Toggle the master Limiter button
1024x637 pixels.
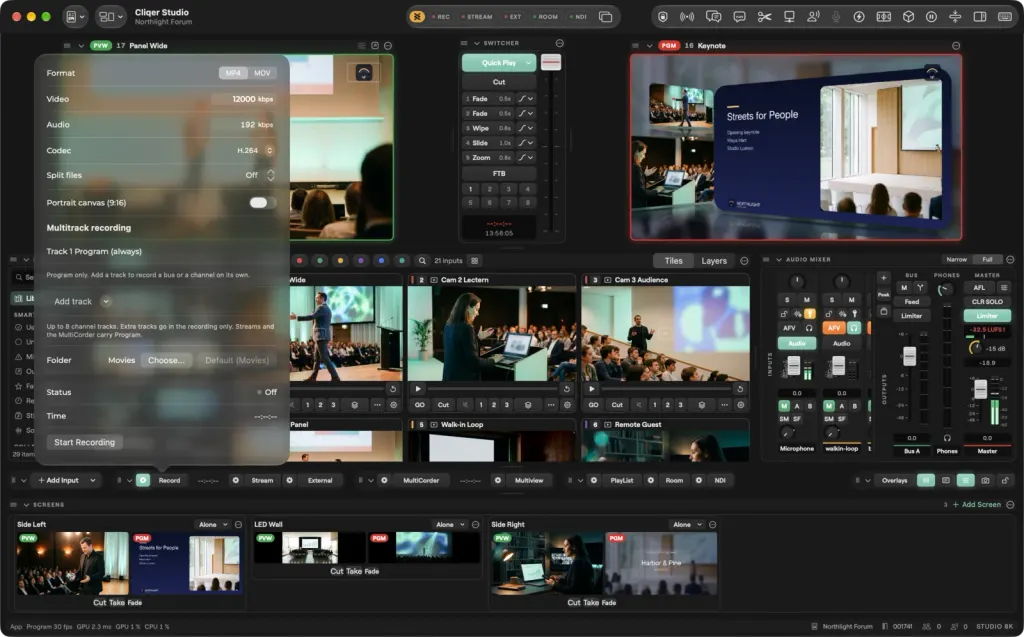tap(987, 316)
